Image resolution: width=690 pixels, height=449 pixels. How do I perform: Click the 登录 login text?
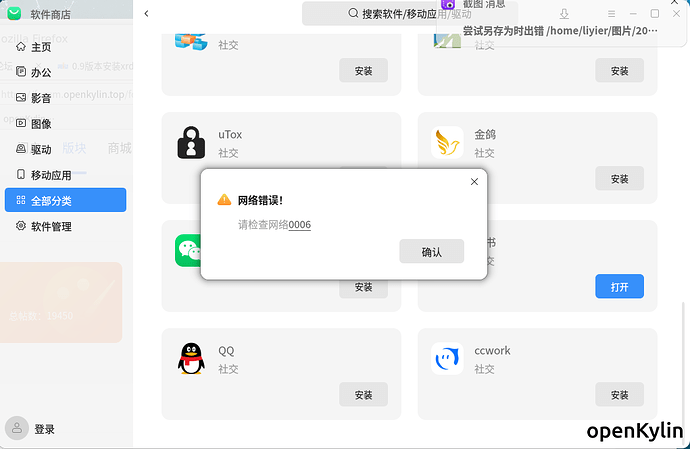[44, 429]
